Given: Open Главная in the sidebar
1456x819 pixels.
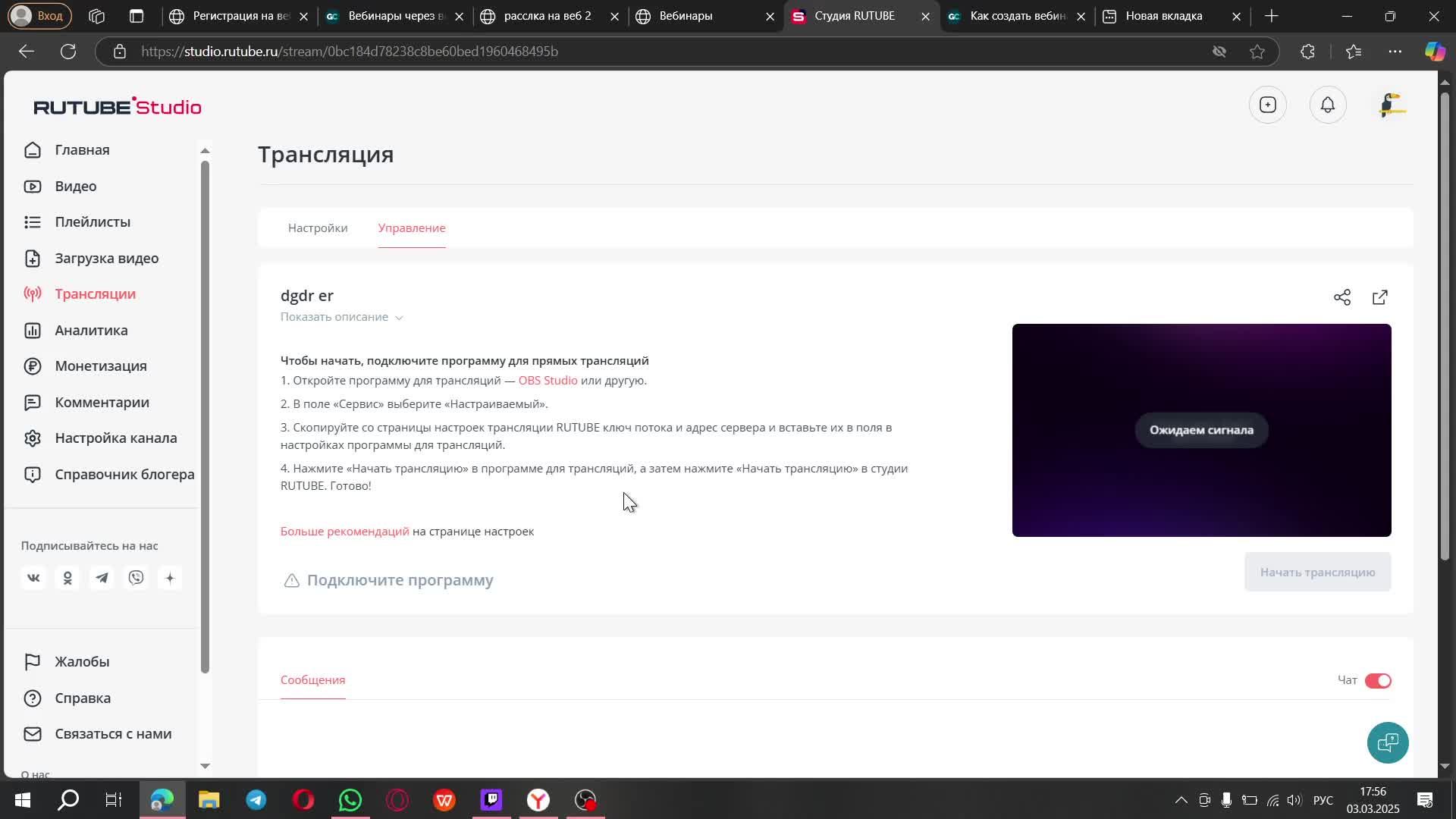Looking at the screenshot, I should [x=82, y=150].
